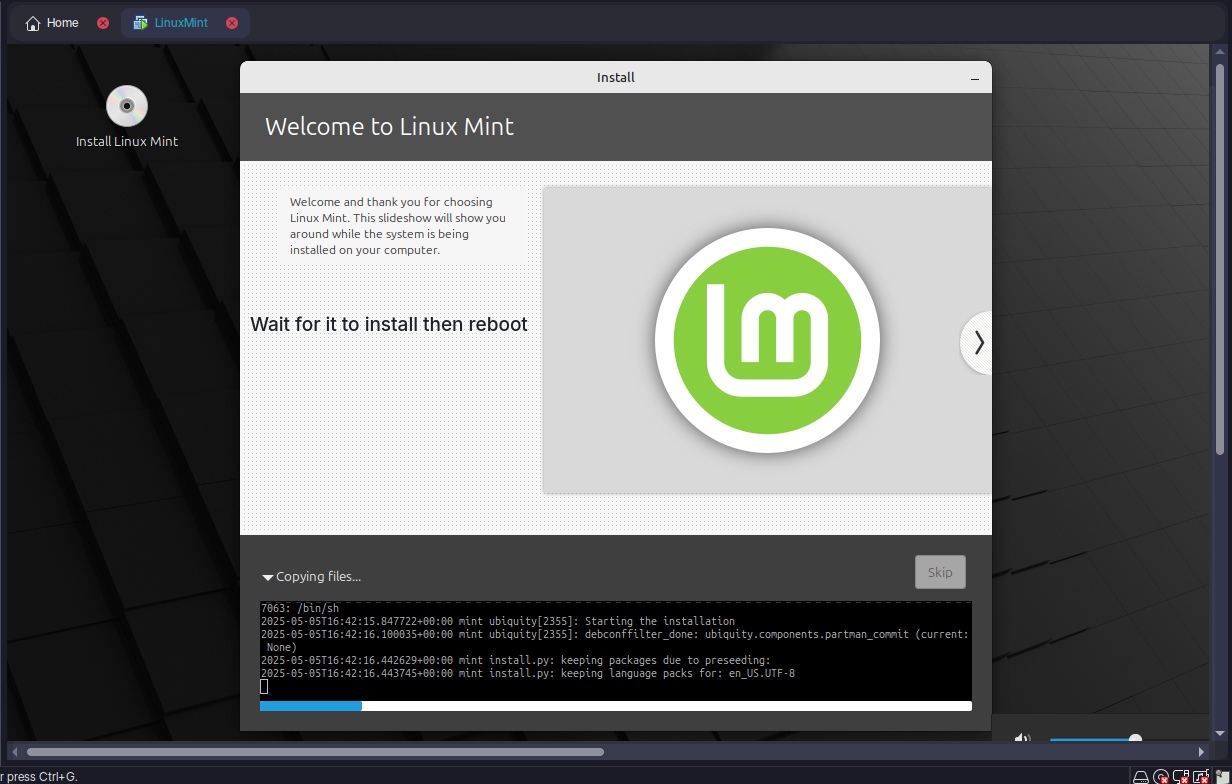Advance slideshow with the next arrow
Image resolution: width=1232 pixels, height=784 pixels.
point(978,342)
